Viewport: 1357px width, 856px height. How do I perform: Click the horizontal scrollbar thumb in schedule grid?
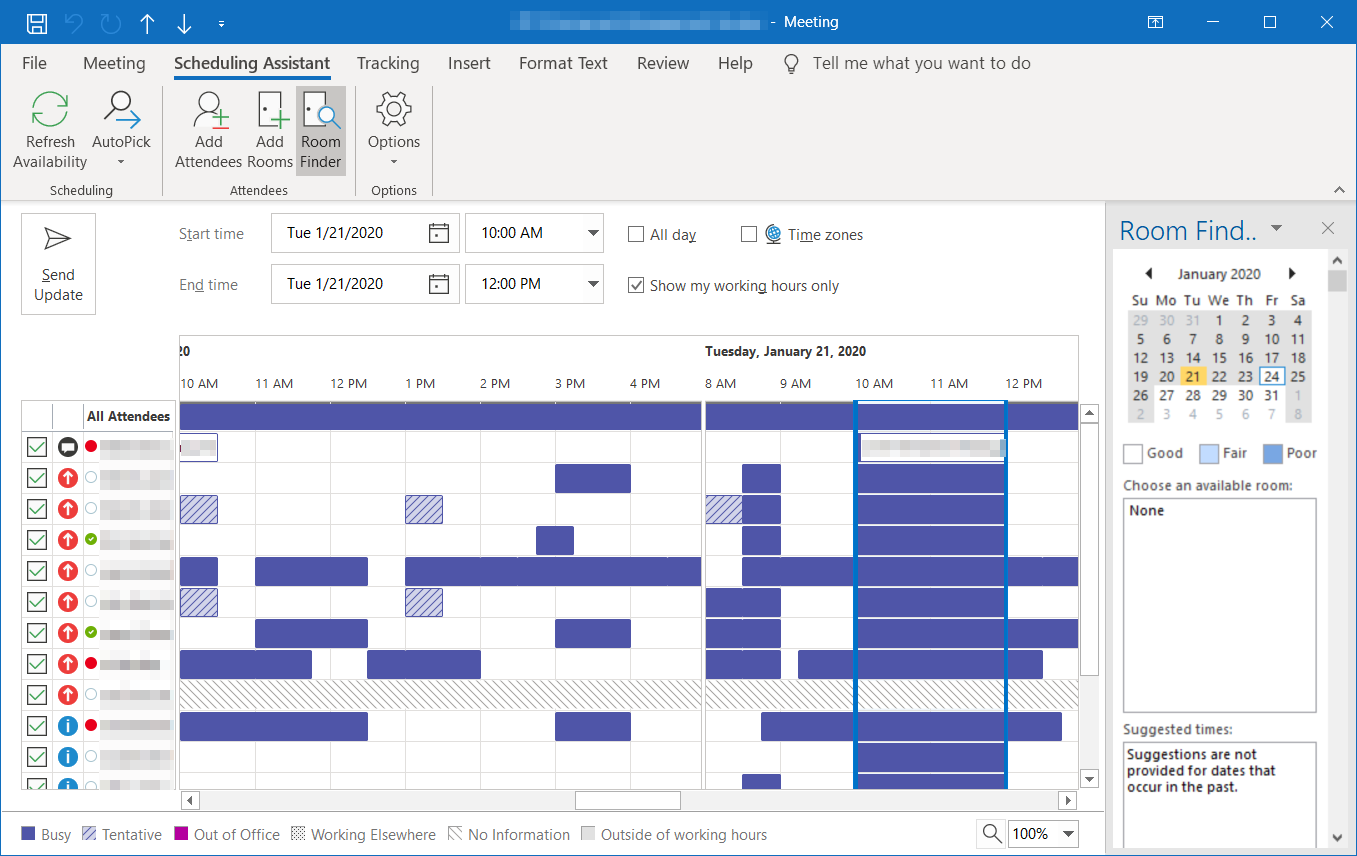627,801
